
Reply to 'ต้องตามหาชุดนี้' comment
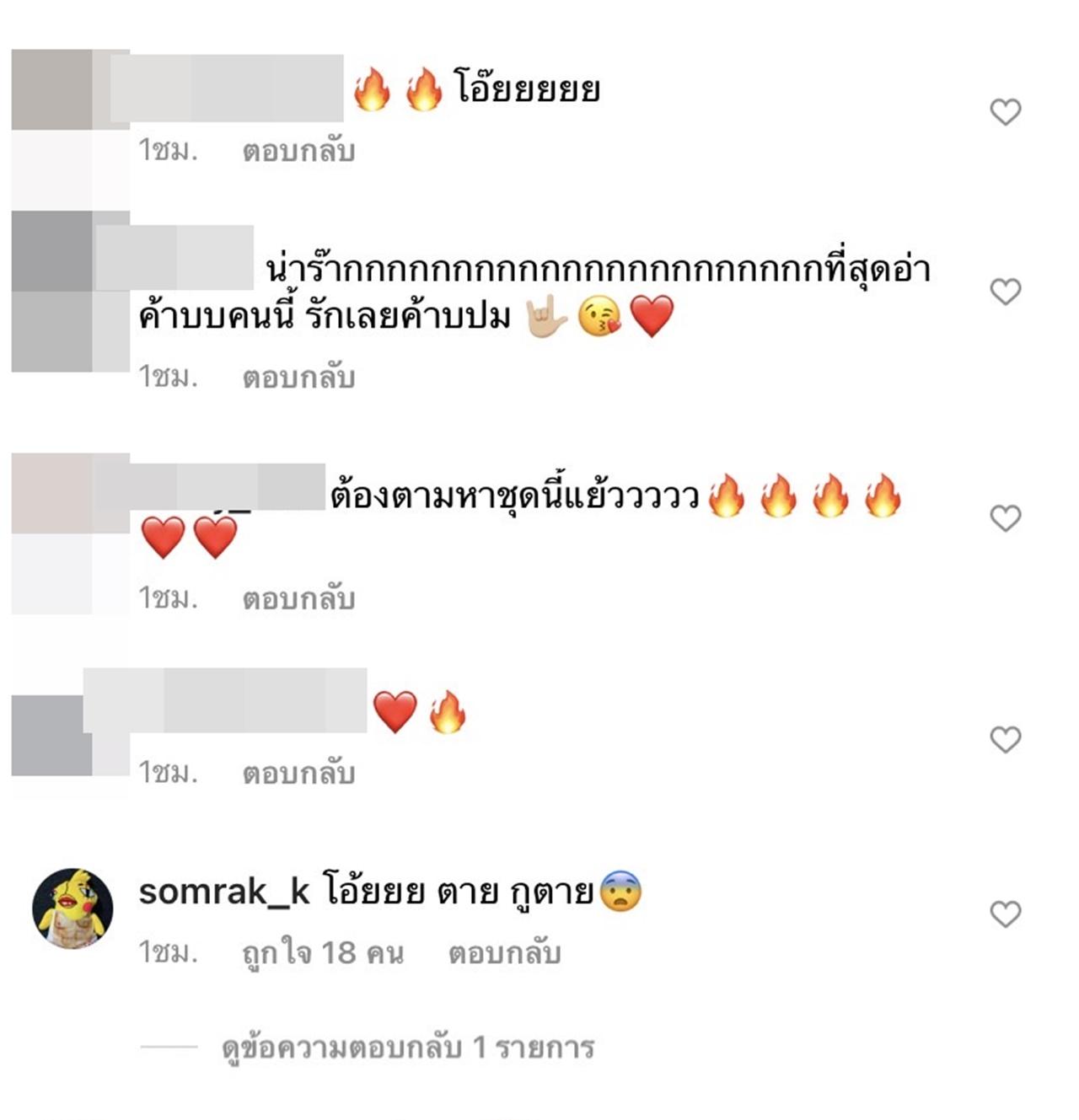tap(298, 598)
